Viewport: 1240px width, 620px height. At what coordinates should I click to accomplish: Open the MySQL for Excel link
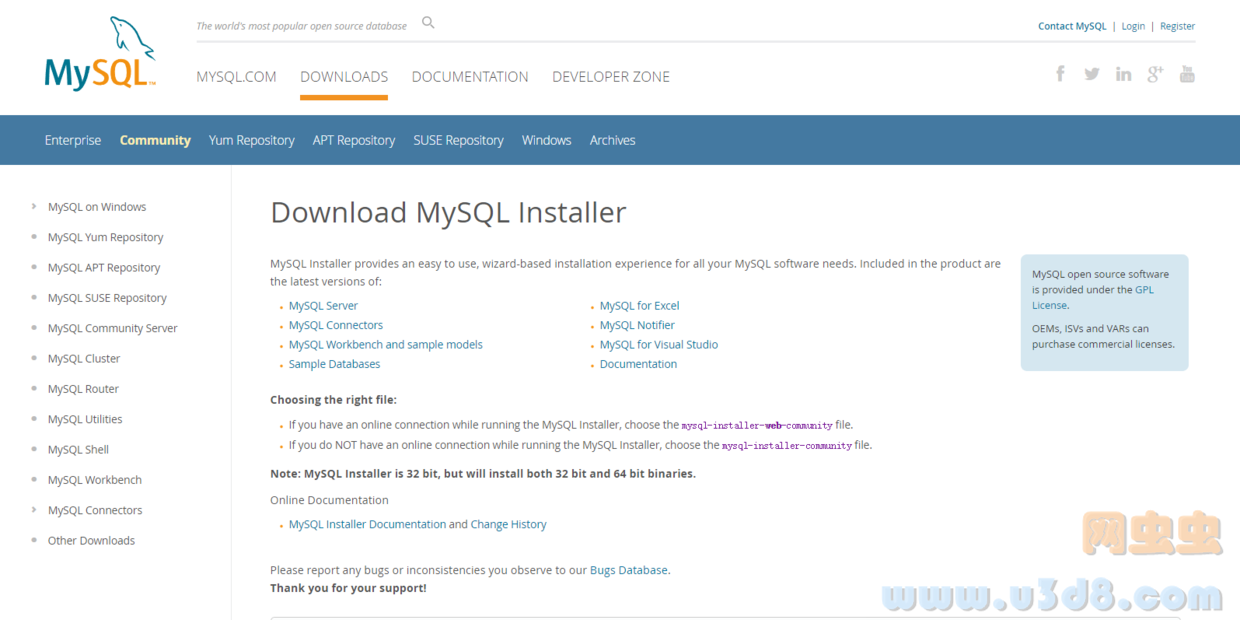[x=639, y=306]
